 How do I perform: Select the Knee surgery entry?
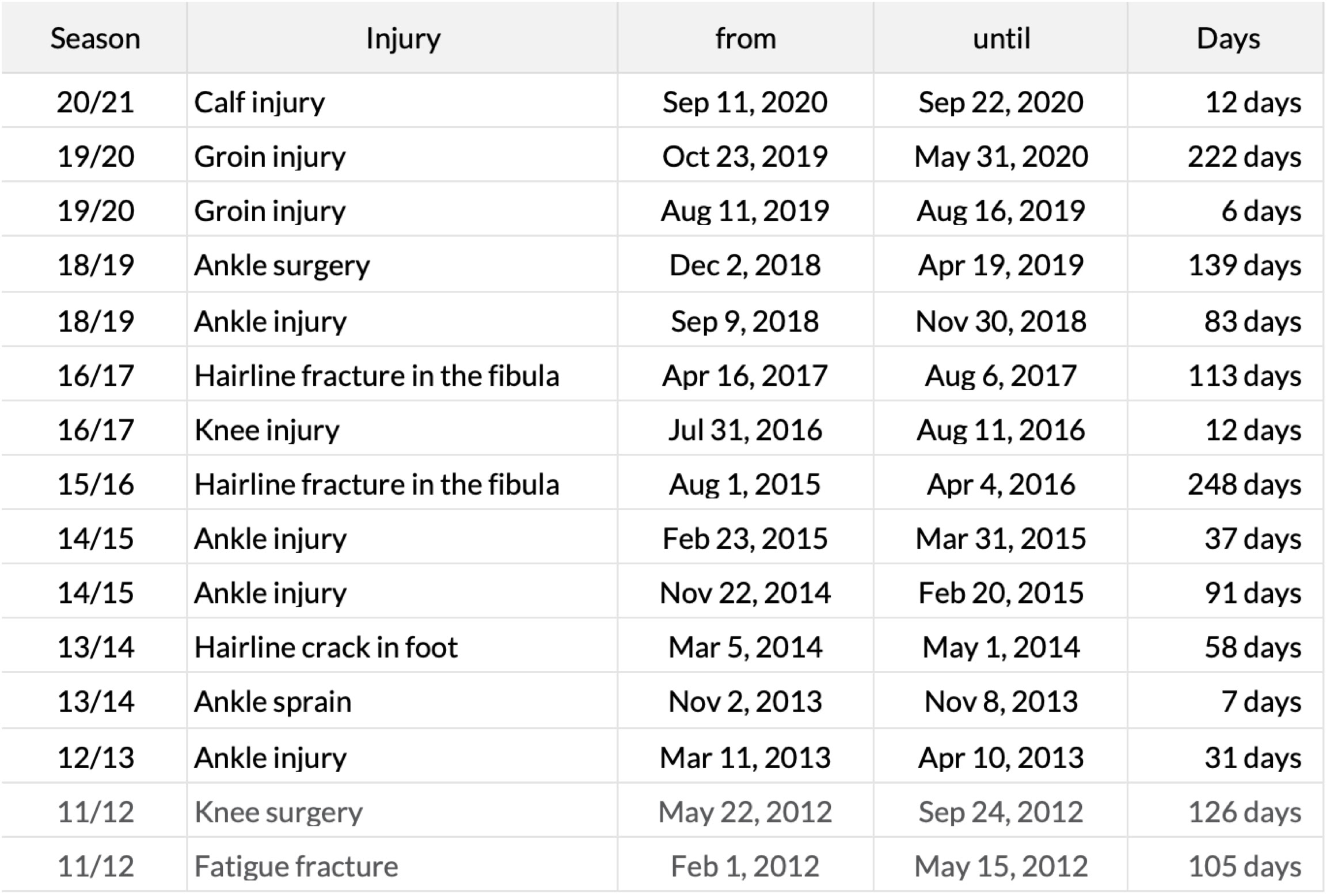279,812
